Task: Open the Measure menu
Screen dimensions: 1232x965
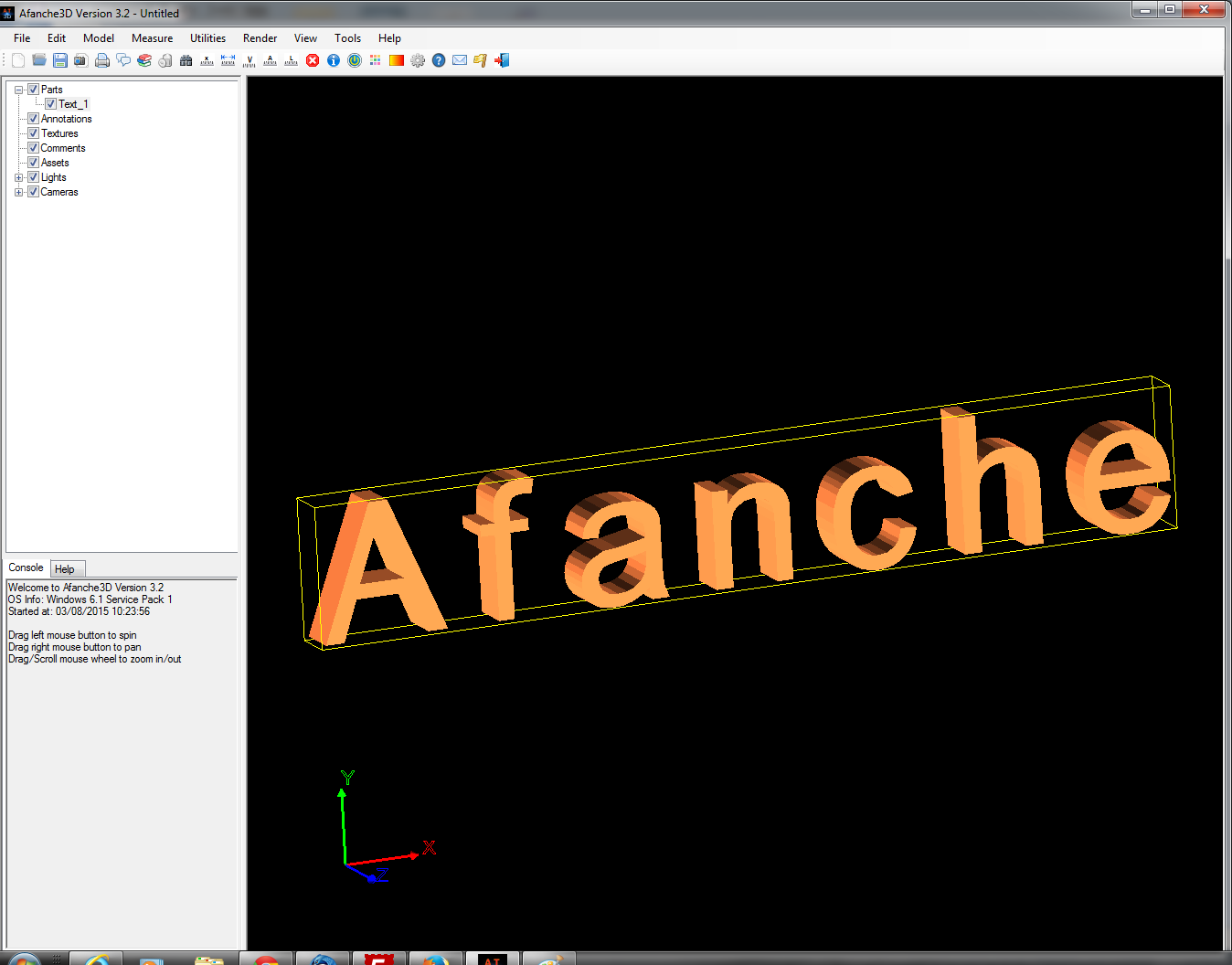Action: [x=152, y=38]
